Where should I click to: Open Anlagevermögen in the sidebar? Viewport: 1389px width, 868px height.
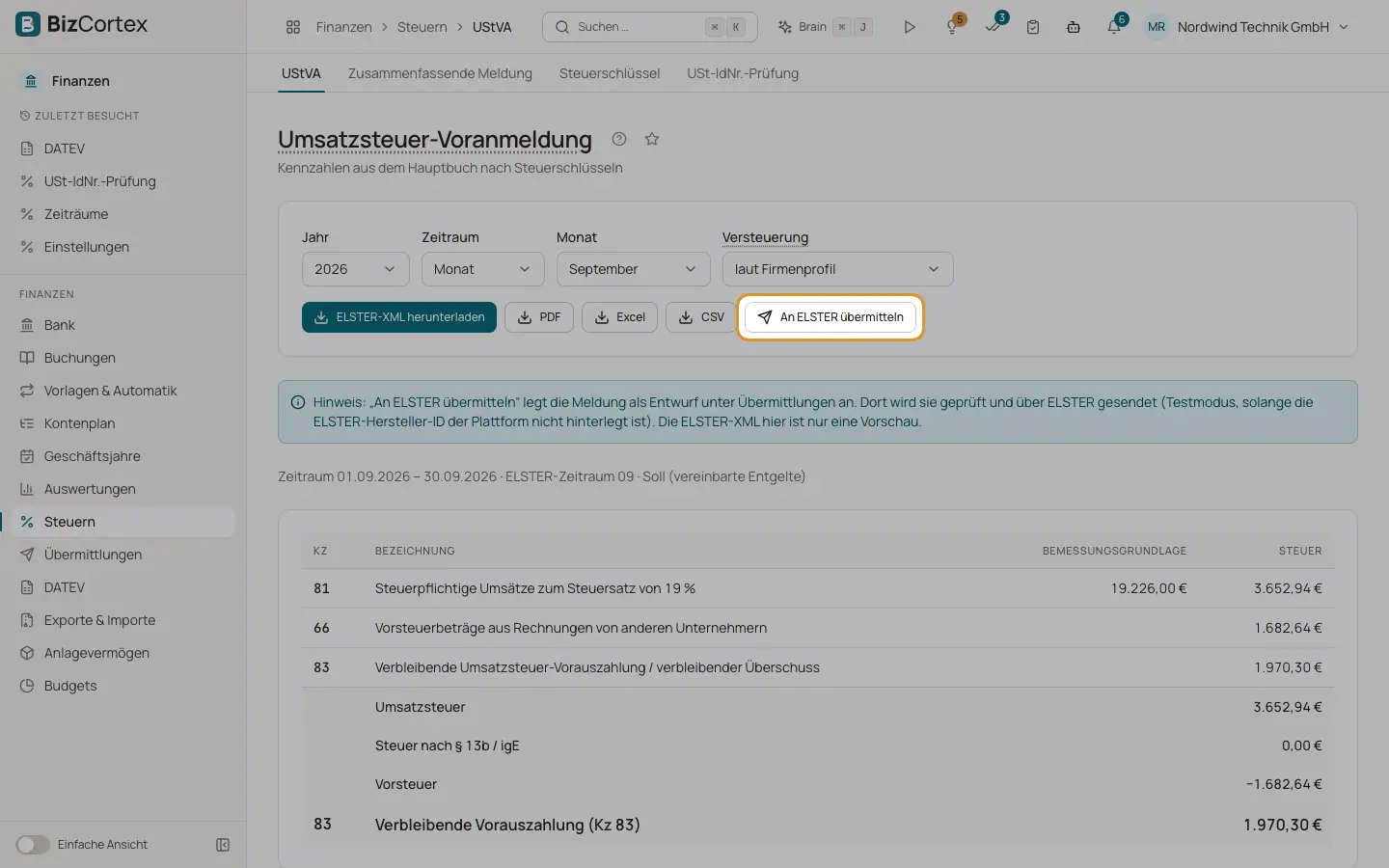click(x=123, y=653)
